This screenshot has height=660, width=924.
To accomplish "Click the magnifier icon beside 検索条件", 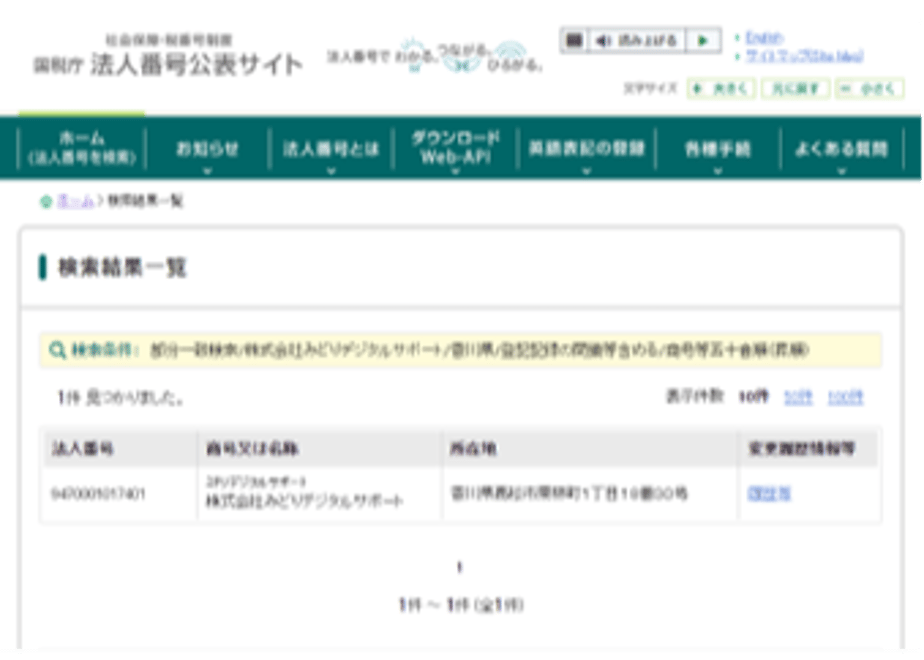I will pos(57,350).
